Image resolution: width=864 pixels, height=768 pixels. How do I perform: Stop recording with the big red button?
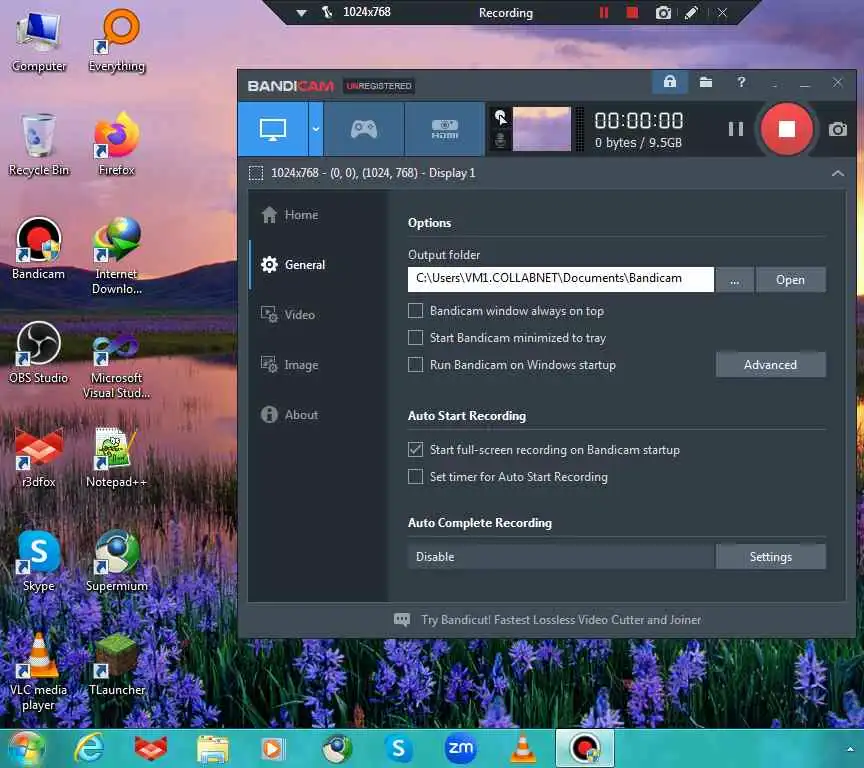(x=786, y=129)
